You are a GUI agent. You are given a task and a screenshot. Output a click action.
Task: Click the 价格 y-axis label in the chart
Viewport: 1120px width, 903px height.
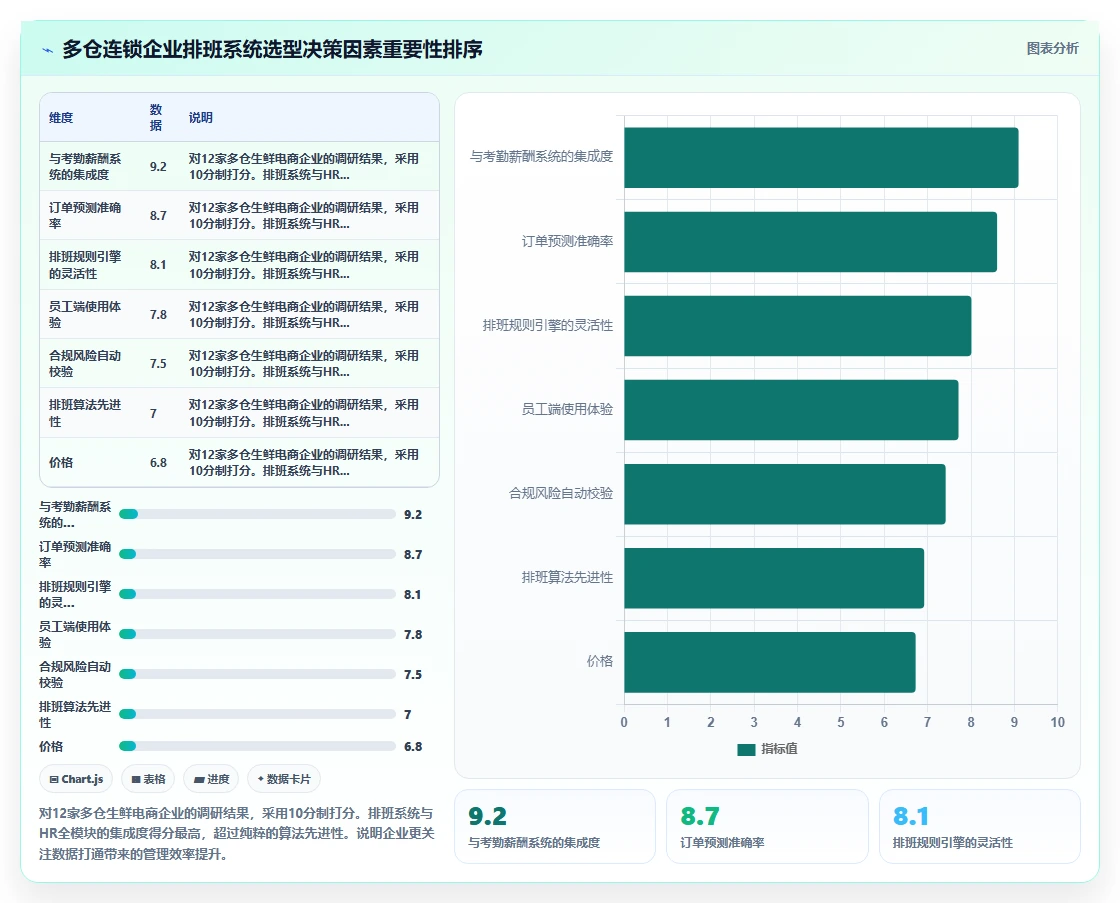coord(600,662)
